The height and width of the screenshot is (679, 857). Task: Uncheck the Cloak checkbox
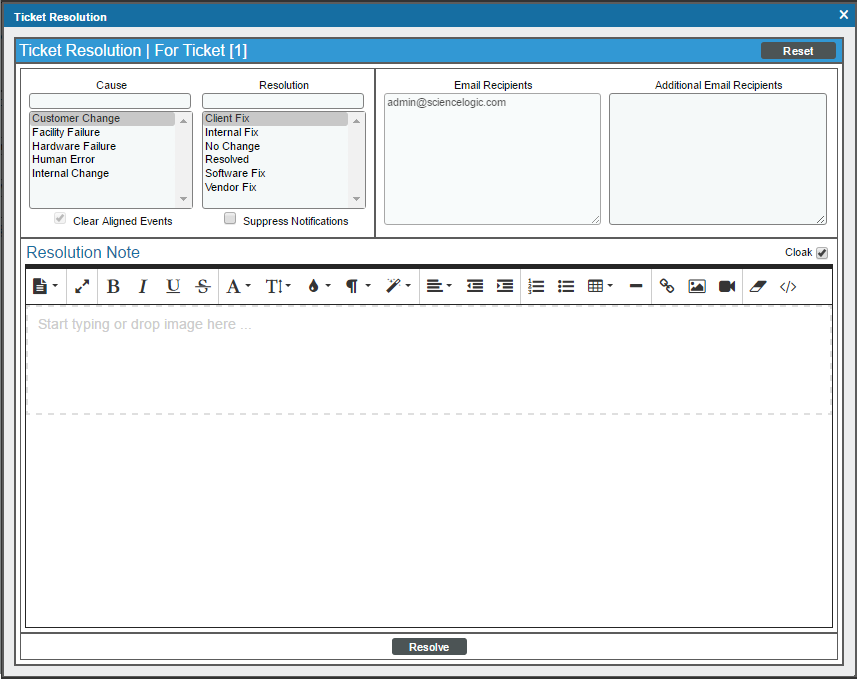coord(822,253)
